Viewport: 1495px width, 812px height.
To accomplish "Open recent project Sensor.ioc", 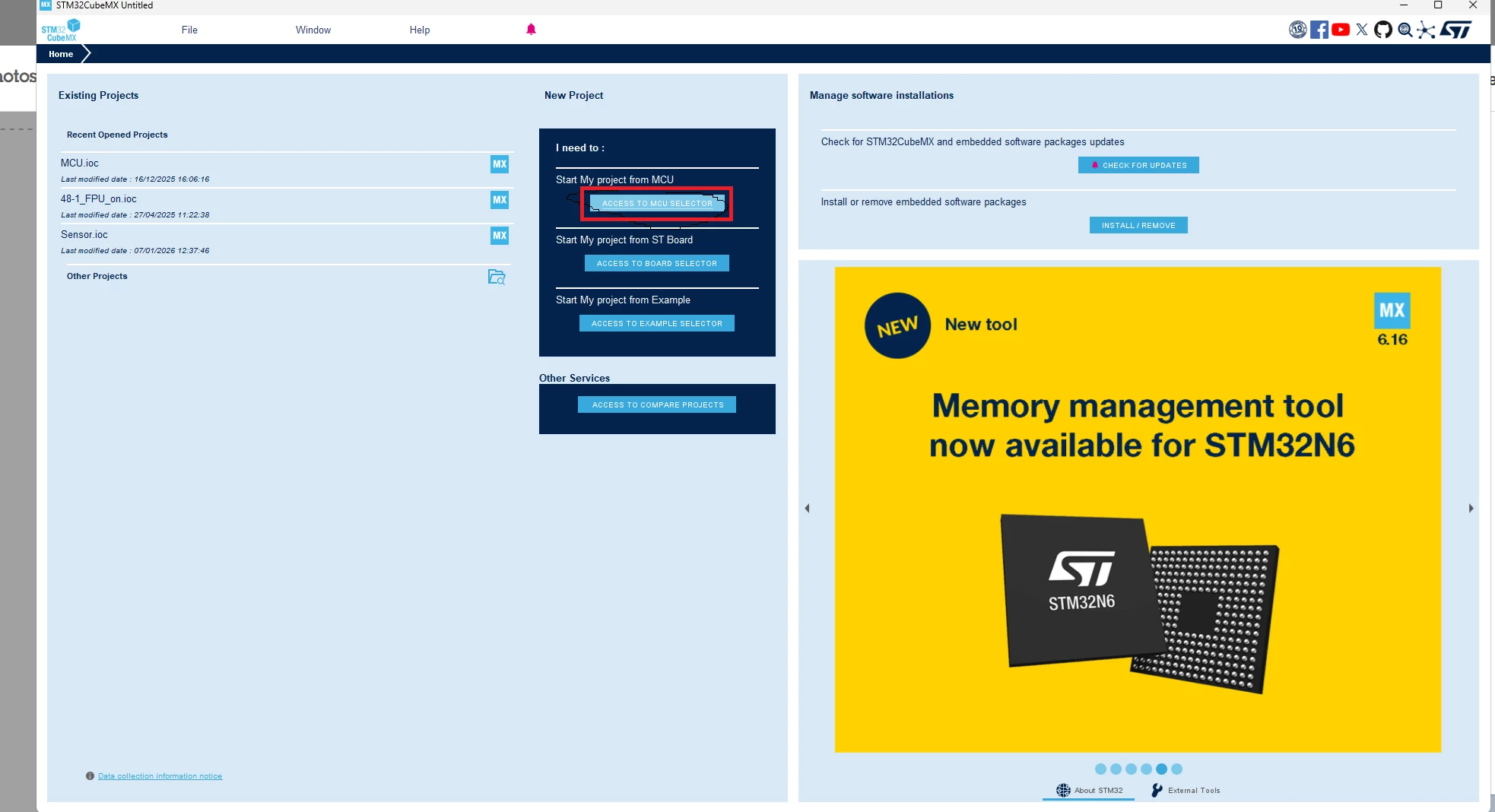I will click(84, 235).
